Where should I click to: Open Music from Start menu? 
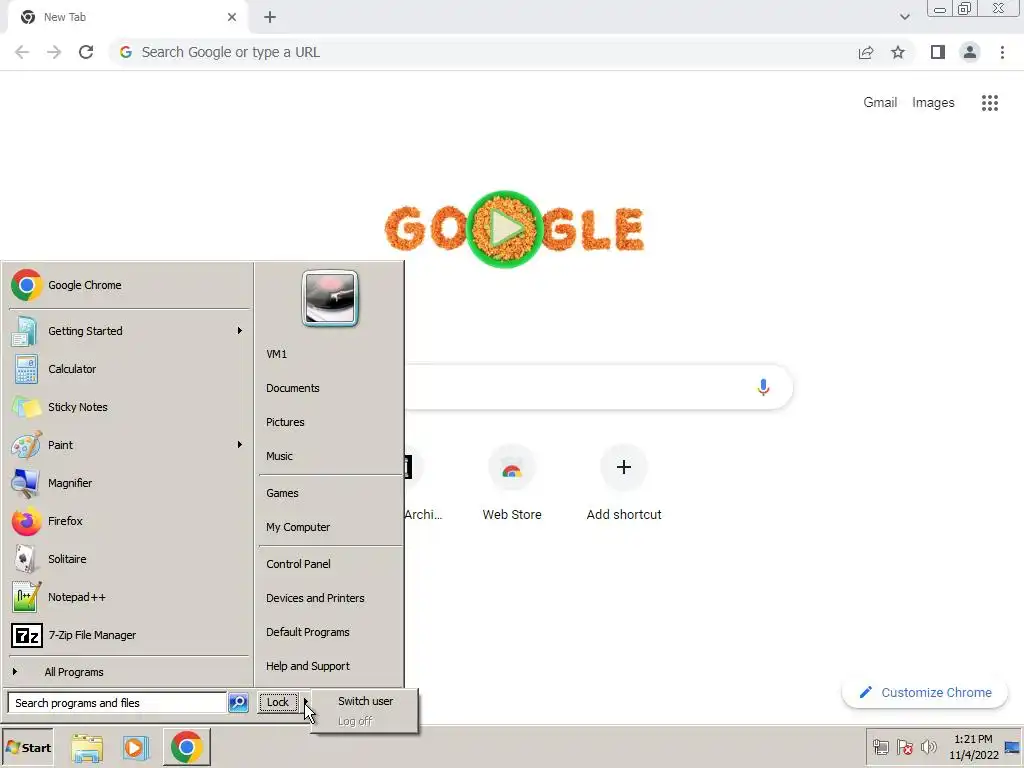click(330, 456)
